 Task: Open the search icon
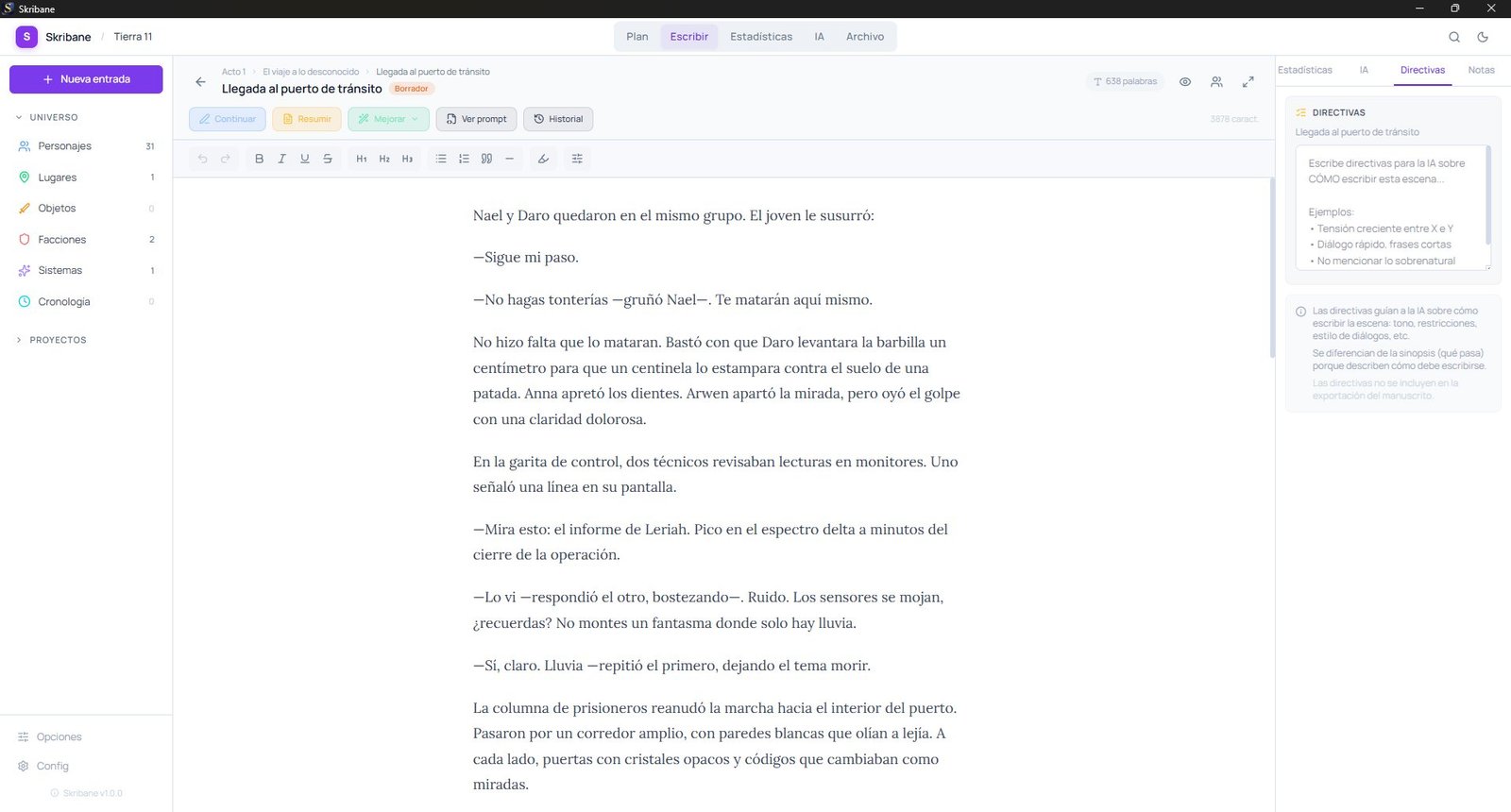1454,37
